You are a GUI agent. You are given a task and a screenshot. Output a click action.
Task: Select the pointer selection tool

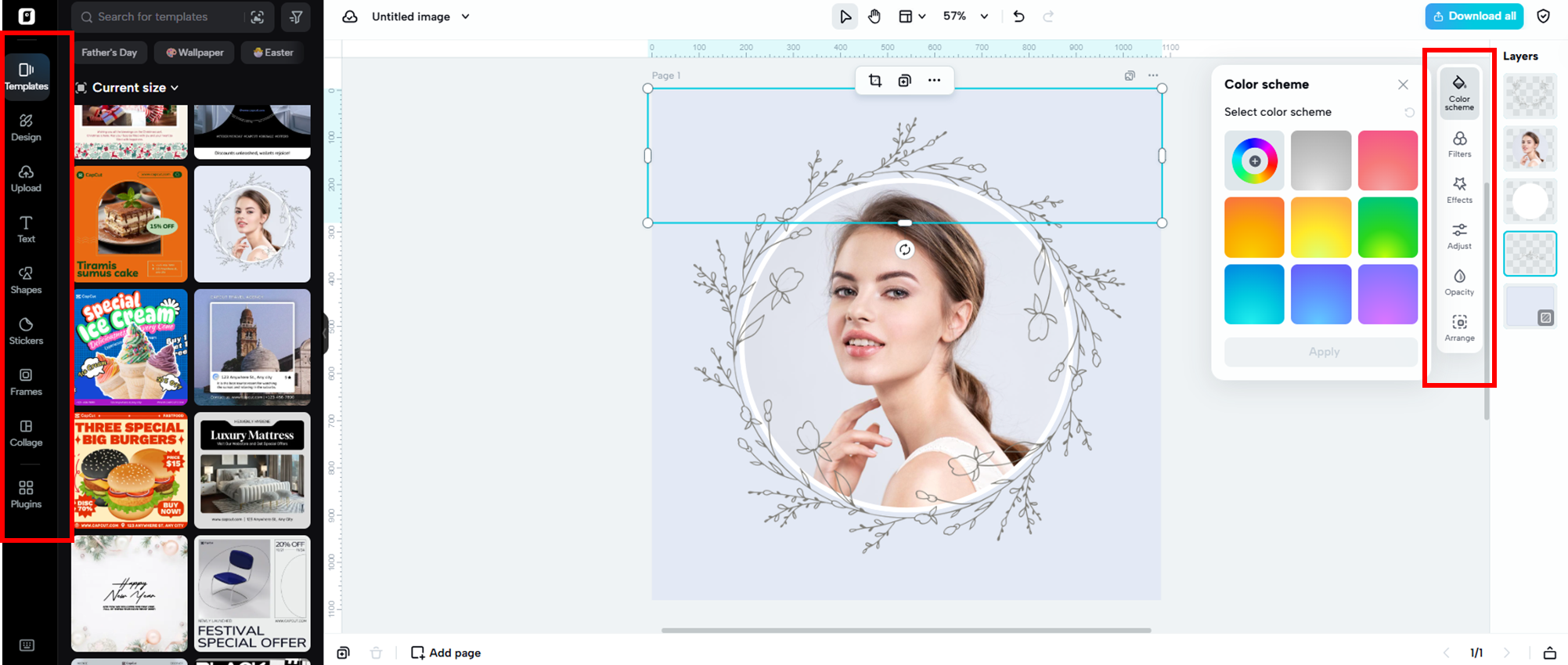(845, 16)
